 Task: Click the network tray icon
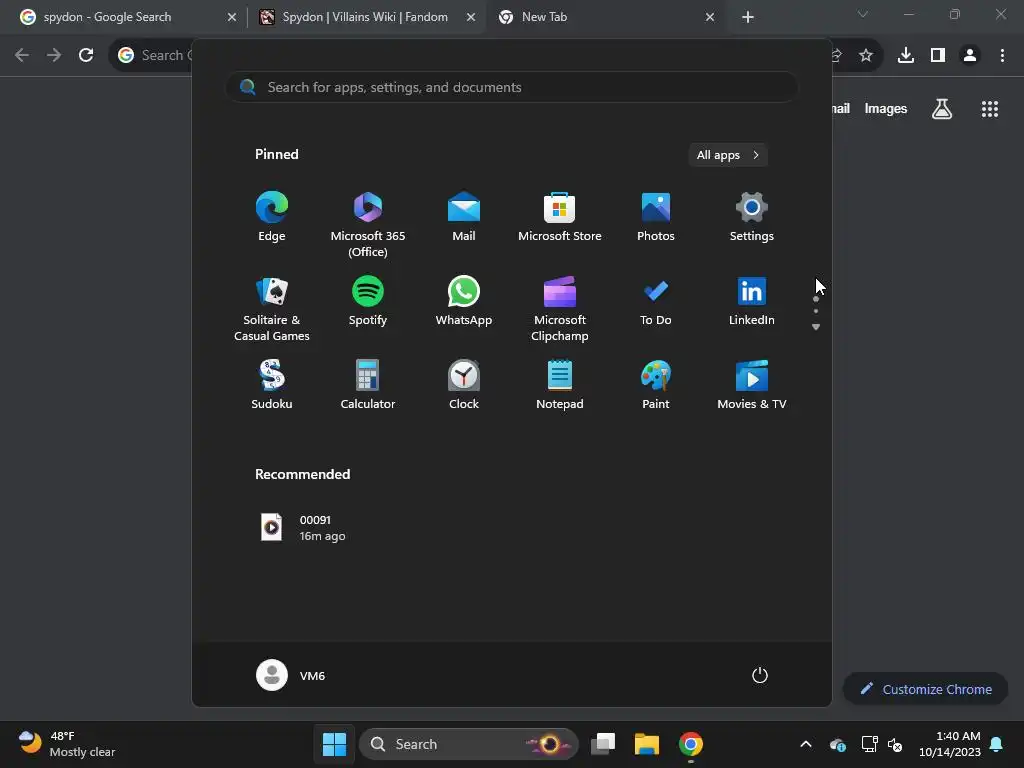tap(869, 744)
